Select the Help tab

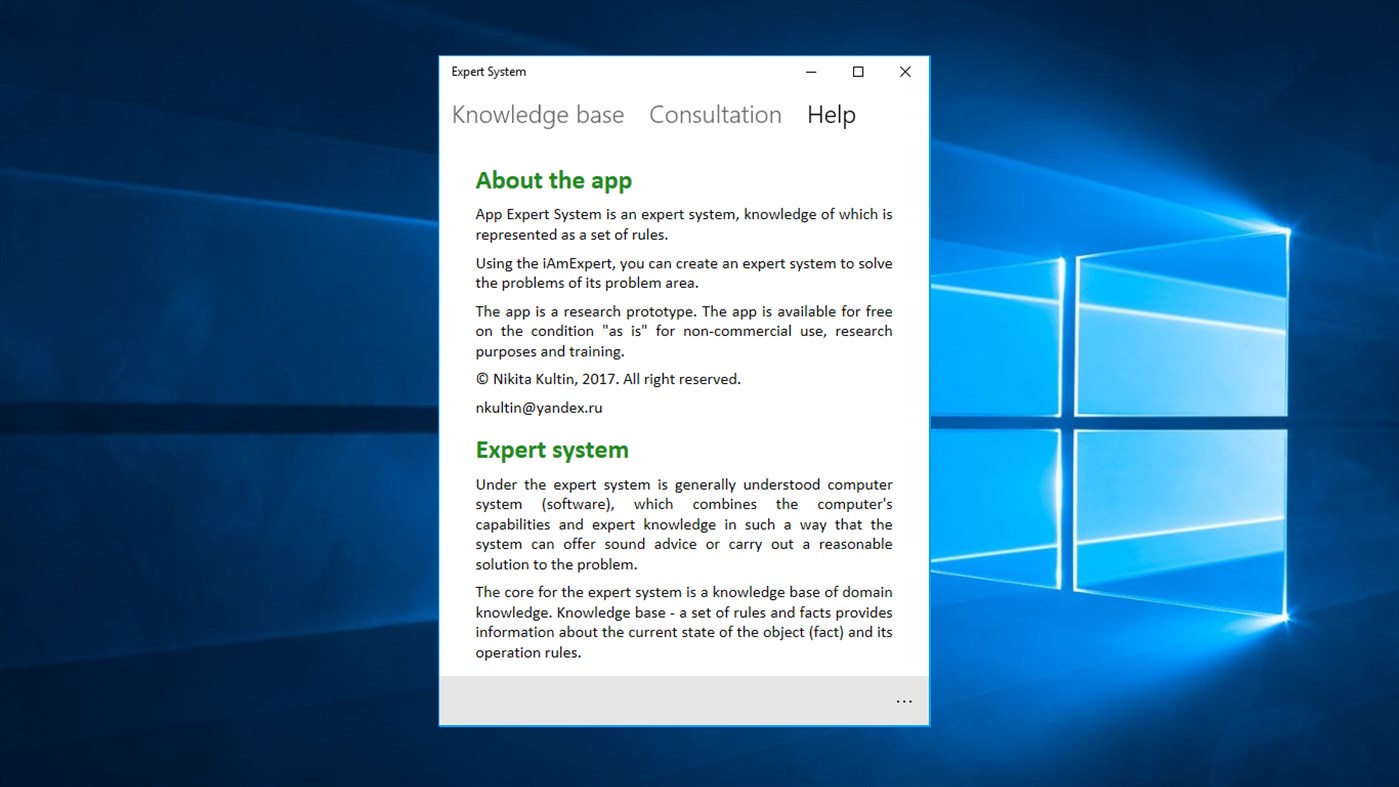coord(830,114)
